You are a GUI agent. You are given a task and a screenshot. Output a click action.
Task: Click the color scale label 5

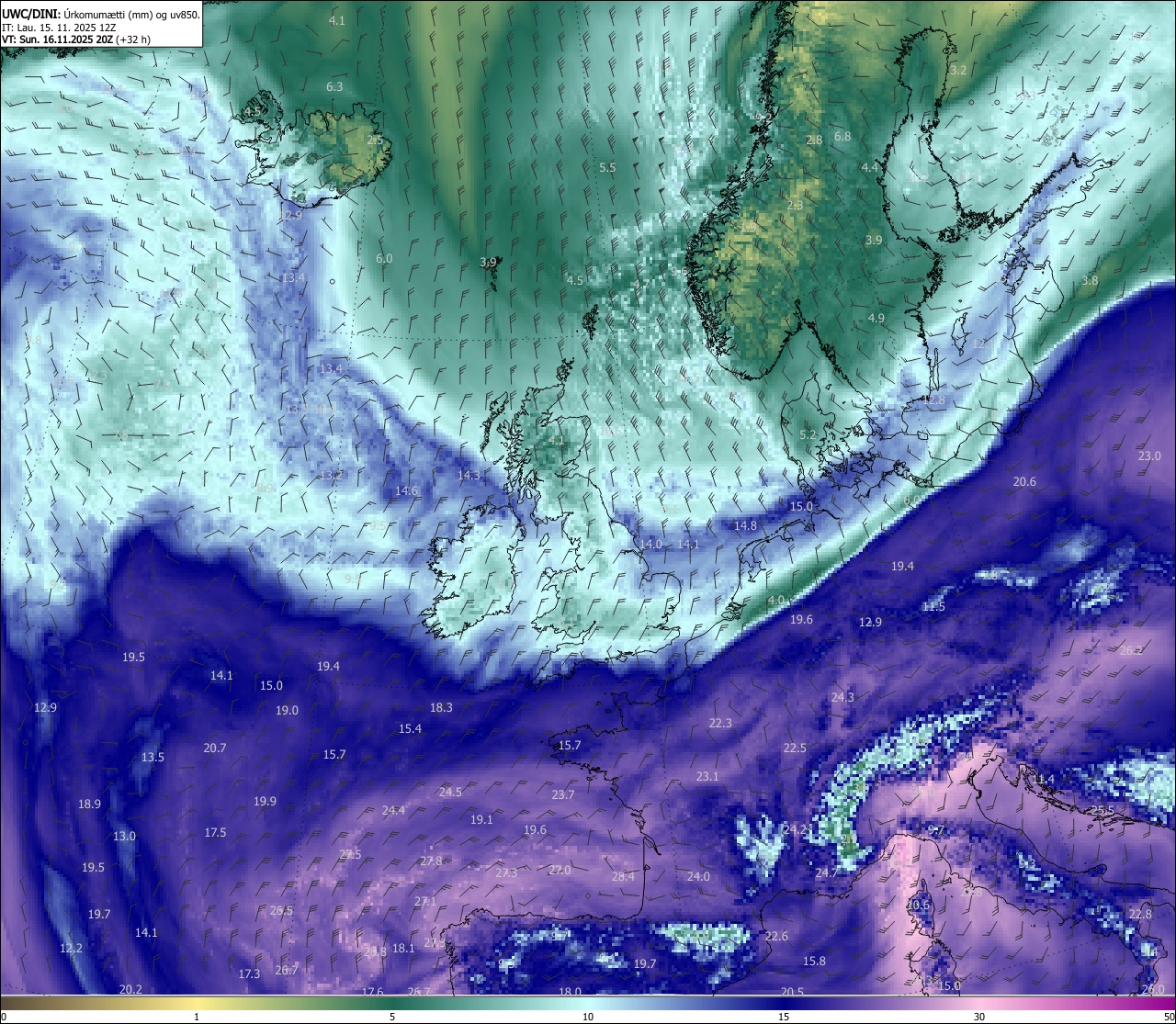392,1016
